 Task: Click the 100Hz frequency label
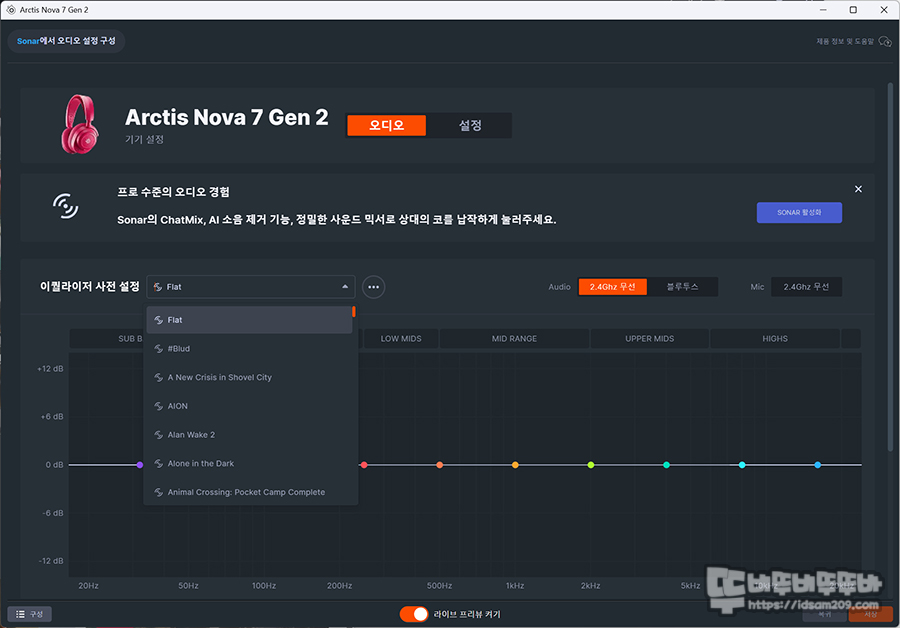click(x=264, y=586)
